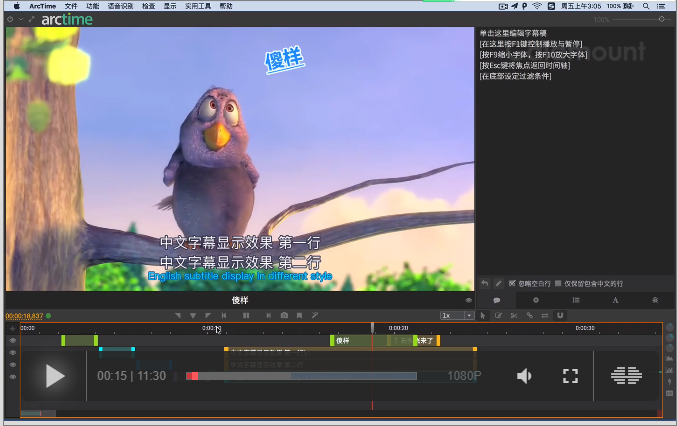Image resolution: width=678 pixels, height=426 pixels.
Task: Open the 语音识别 menu
Action: point(120,6)
